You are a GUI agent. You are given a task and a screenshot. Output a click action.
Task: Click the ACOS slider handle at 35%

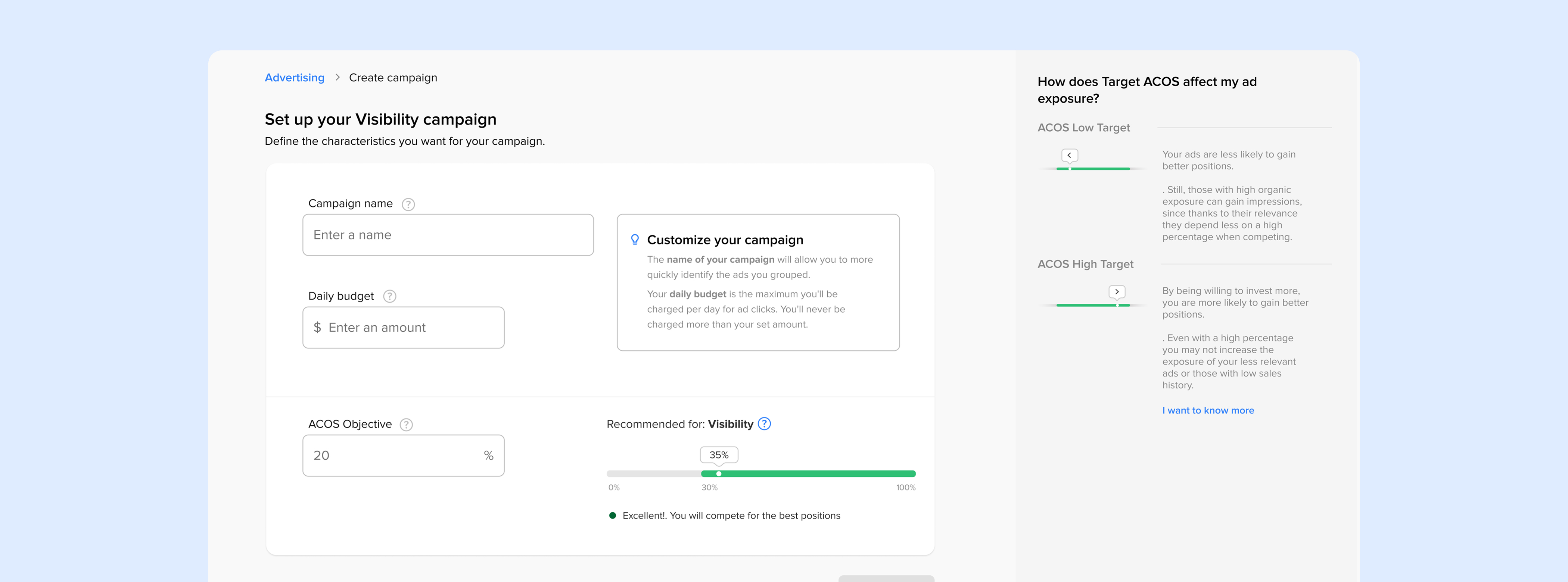tap(719, 474)
